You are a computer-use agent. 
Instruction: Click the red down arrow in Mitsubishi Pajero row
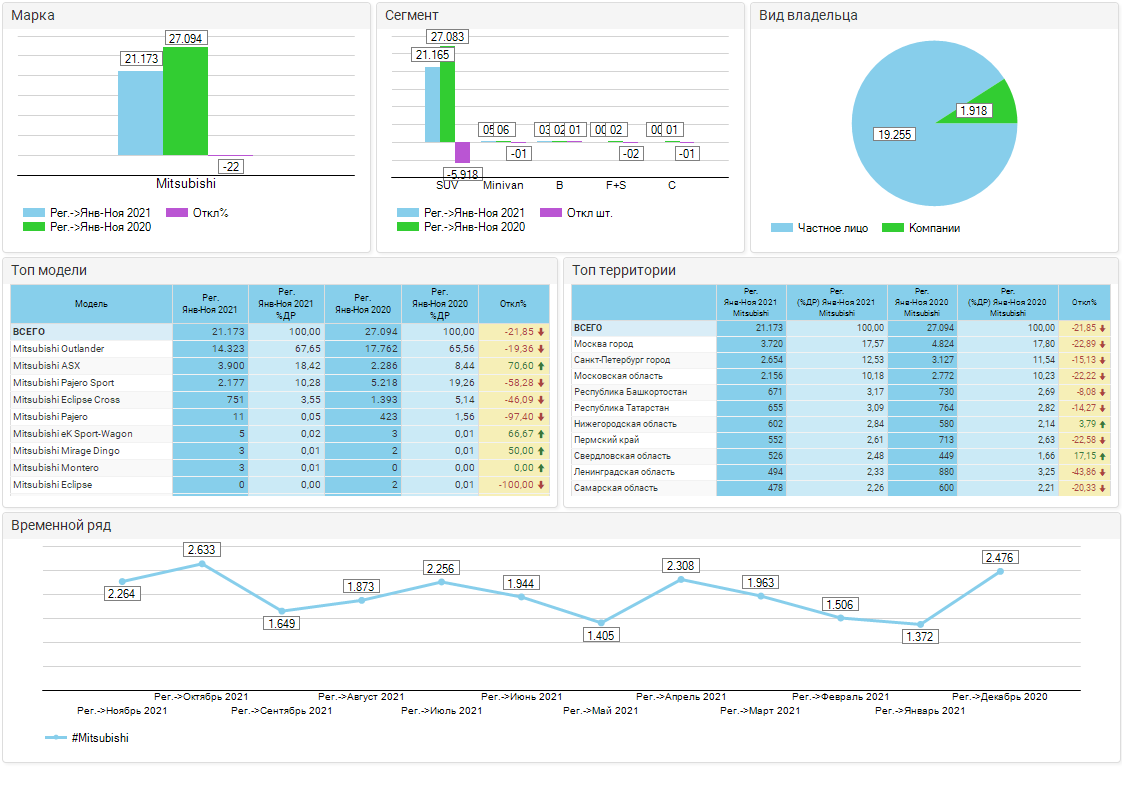tap(541, 417)
